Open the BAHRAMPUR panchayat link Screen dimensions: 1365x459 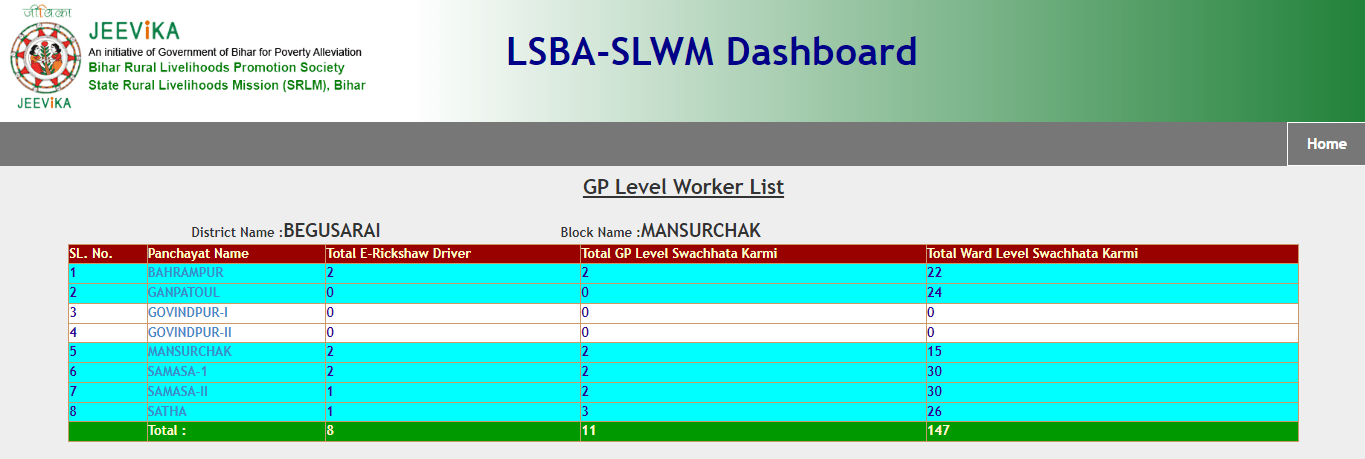click(185, 272)
